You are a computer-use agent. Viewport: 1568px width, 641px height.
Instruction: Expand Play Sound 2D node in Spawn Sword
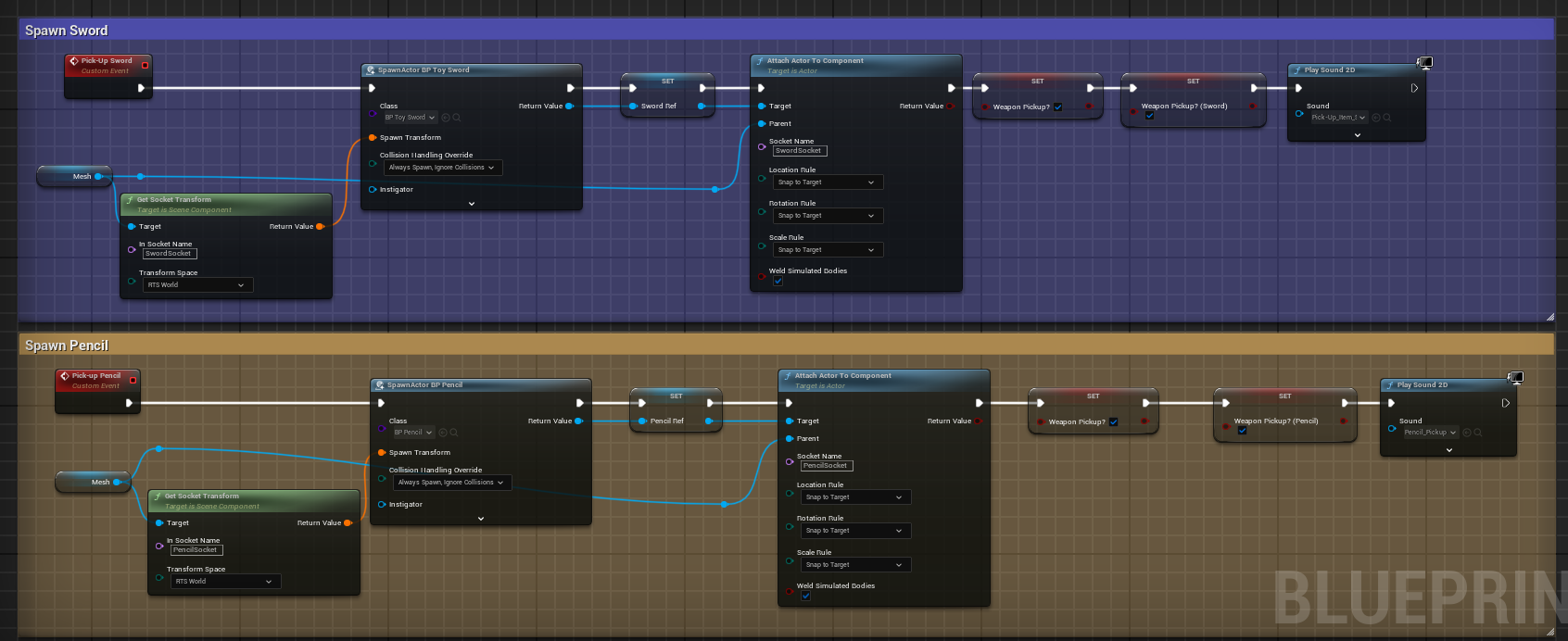click(x=1358, y=135)
